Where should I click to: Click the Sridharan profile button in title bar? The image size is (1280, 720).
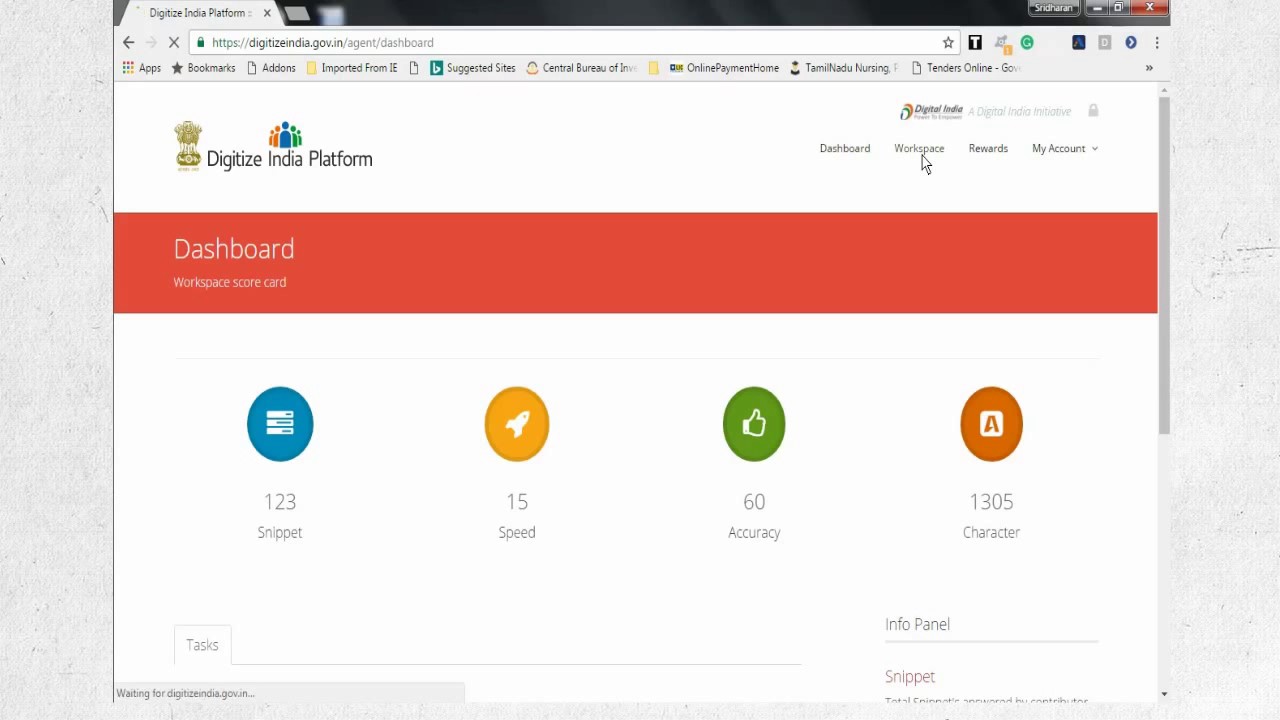coord(1053,8)
